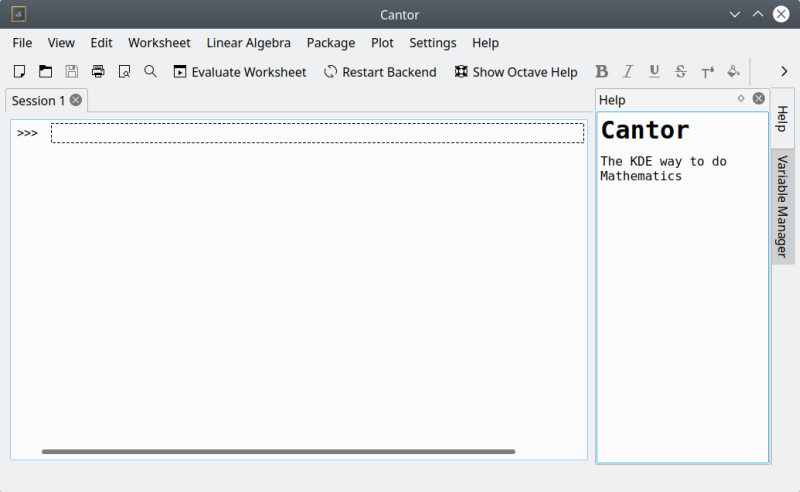Open a file with the folder icon
Viewport: 800px width, 492px height.
tap(45, 72)
